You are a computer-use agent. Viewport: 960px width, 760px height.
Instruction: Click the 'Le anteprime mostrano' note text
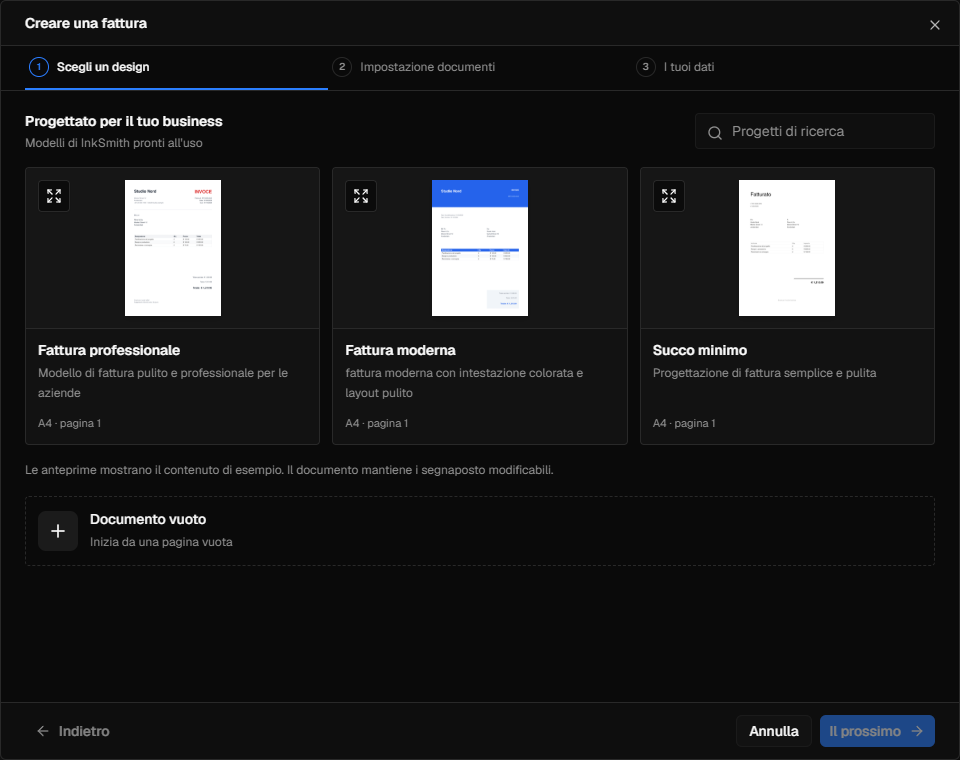click(x=289, y=470)
